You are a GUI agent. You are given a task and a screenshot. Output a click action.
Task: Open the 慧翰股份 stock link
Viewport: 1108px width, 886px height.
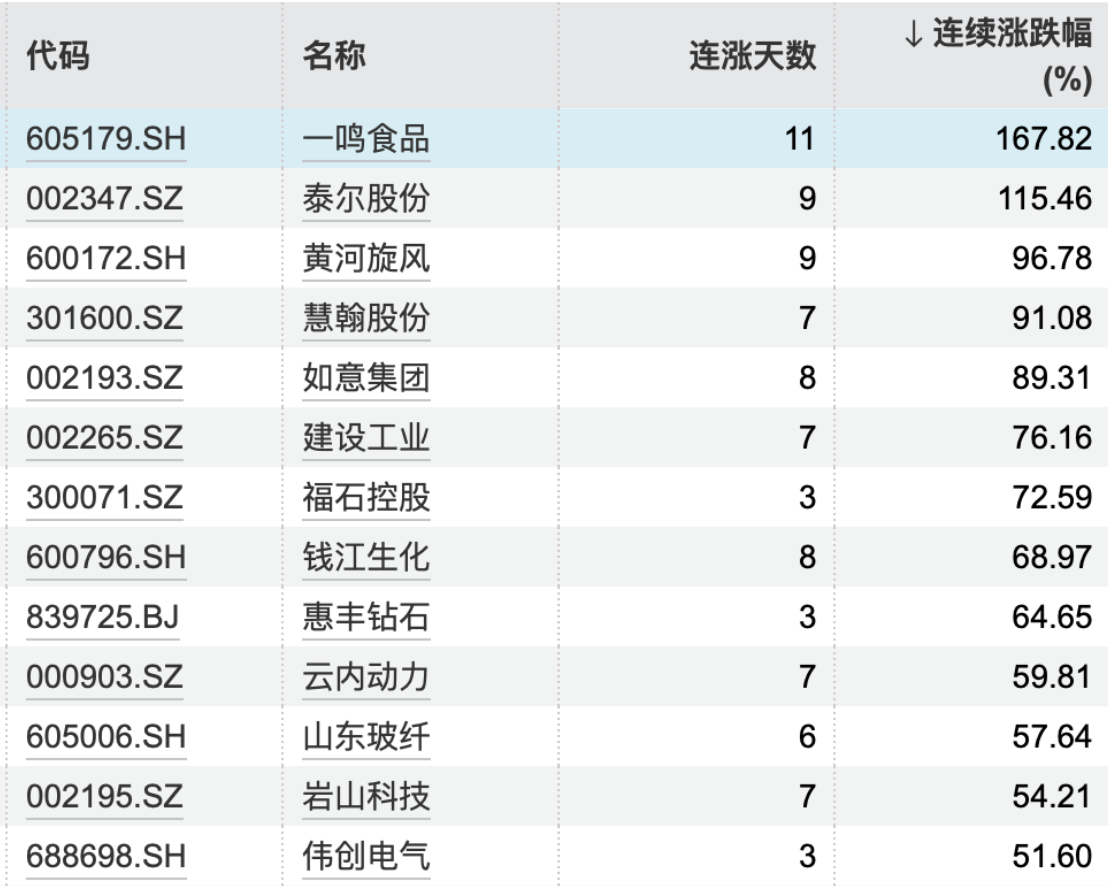point(366,318)
